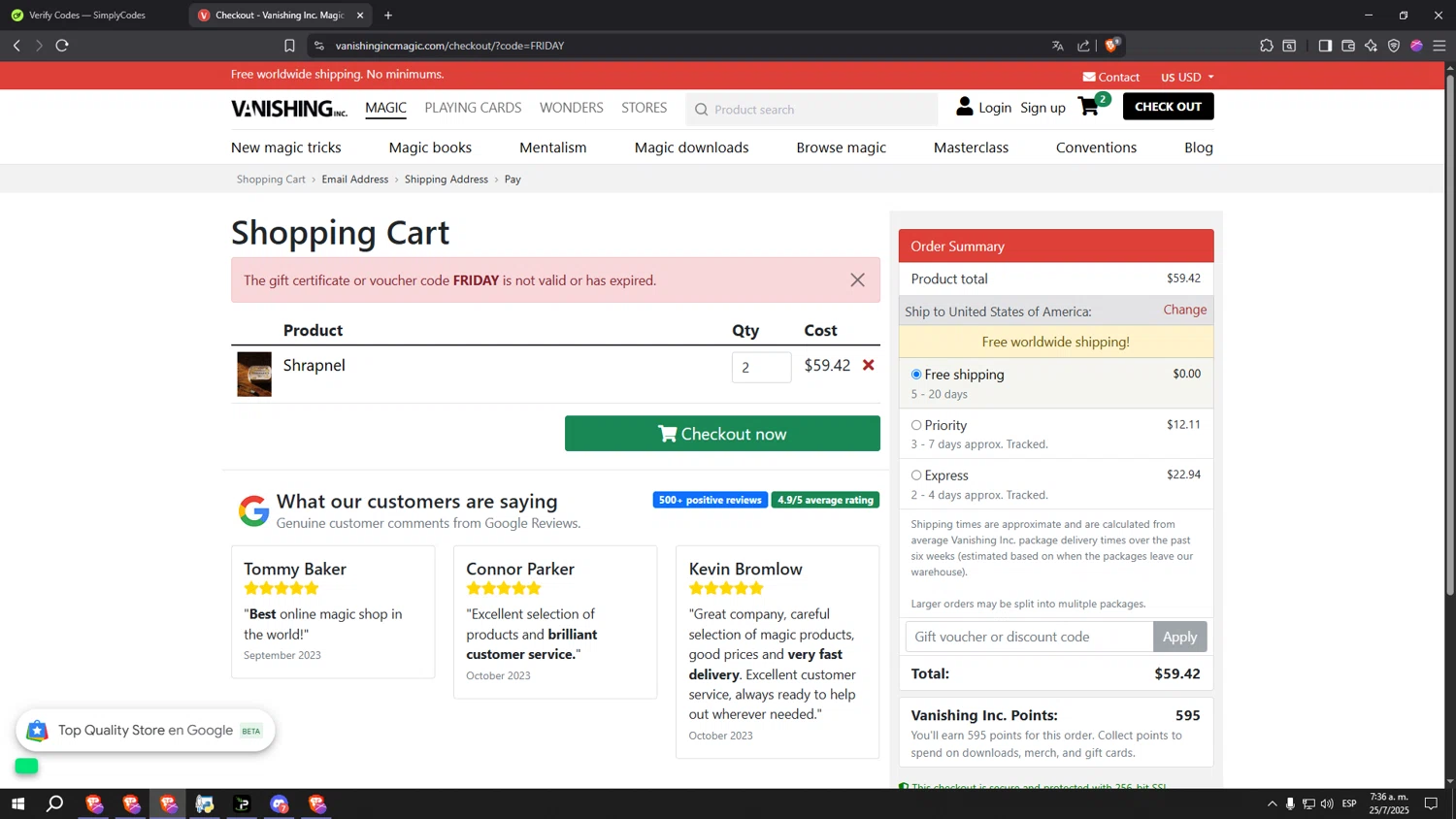Click the Google logo in reviews
The height and width of the screenshot is (819, 1456).
pyautogui.click(x=254, y=510)
